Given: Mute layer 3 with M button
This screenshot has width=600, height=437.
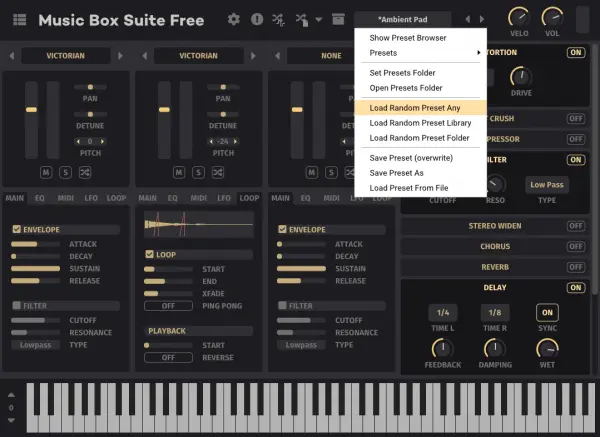Looking at the screenshot, I should click(x=312, y=173).
